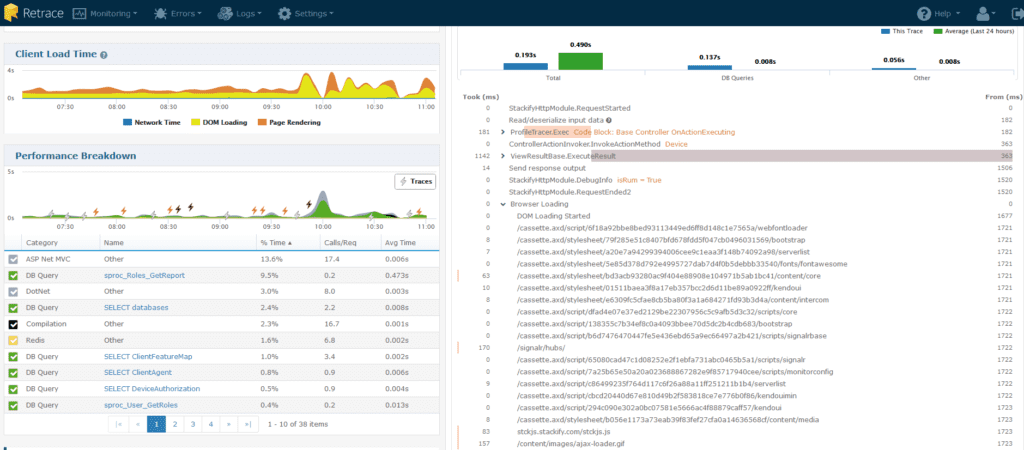
Task: Open the Logs menu
Action: (x=240, y=13)
